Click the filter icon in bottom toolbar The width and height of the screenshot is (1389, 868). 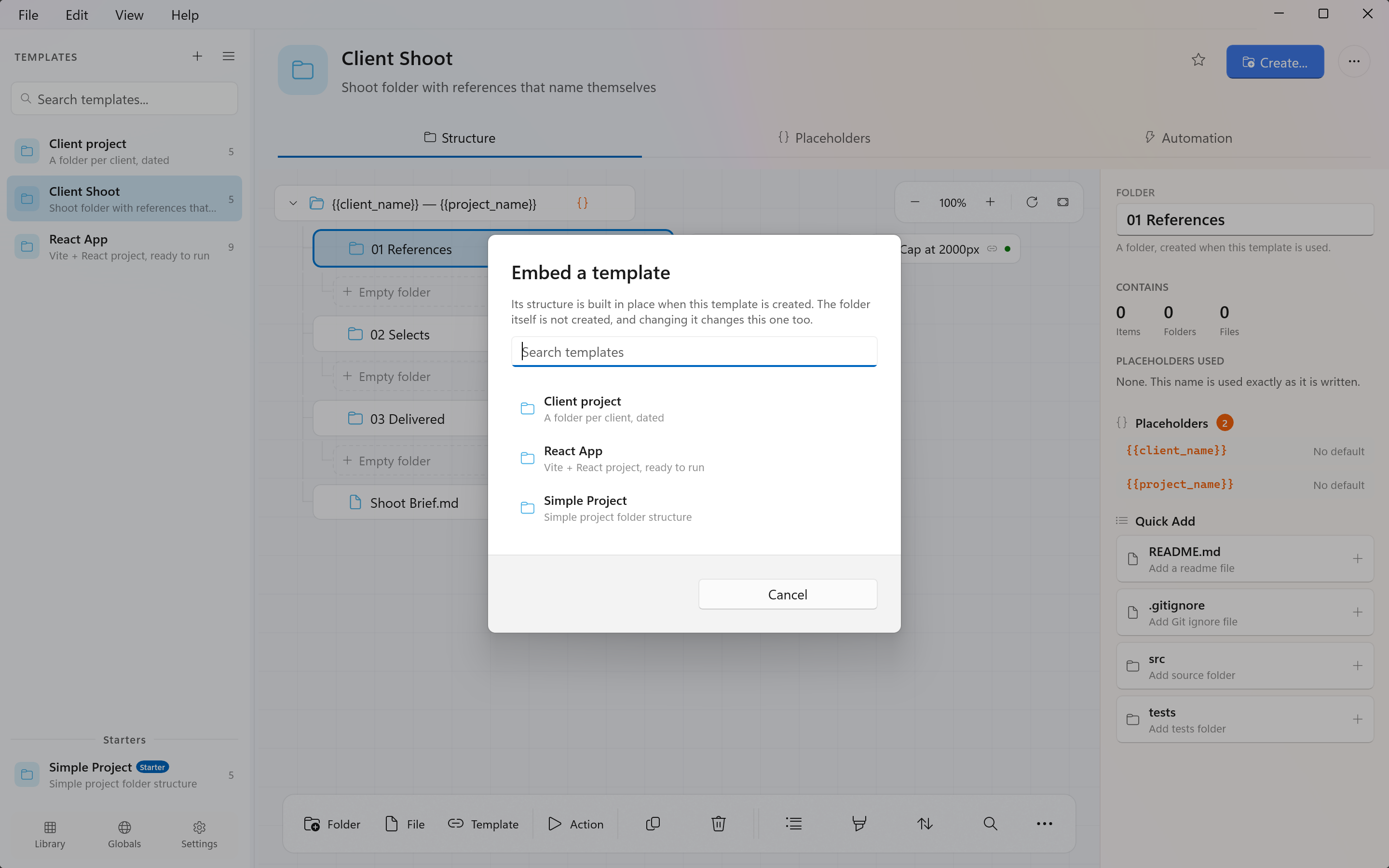tap(859, 824)
